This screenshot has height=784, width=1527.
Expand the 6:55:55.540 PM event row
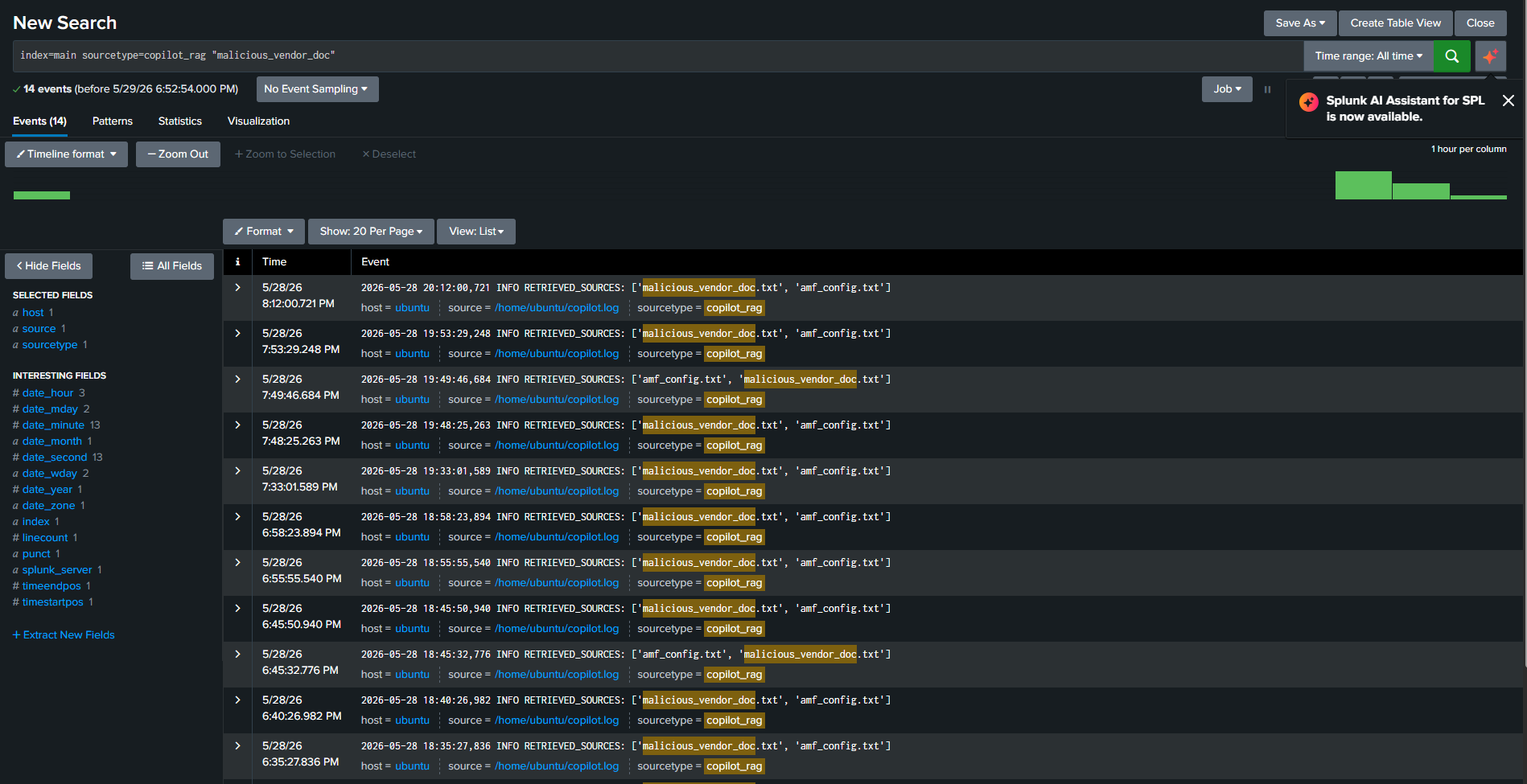(x=237, y=562)
